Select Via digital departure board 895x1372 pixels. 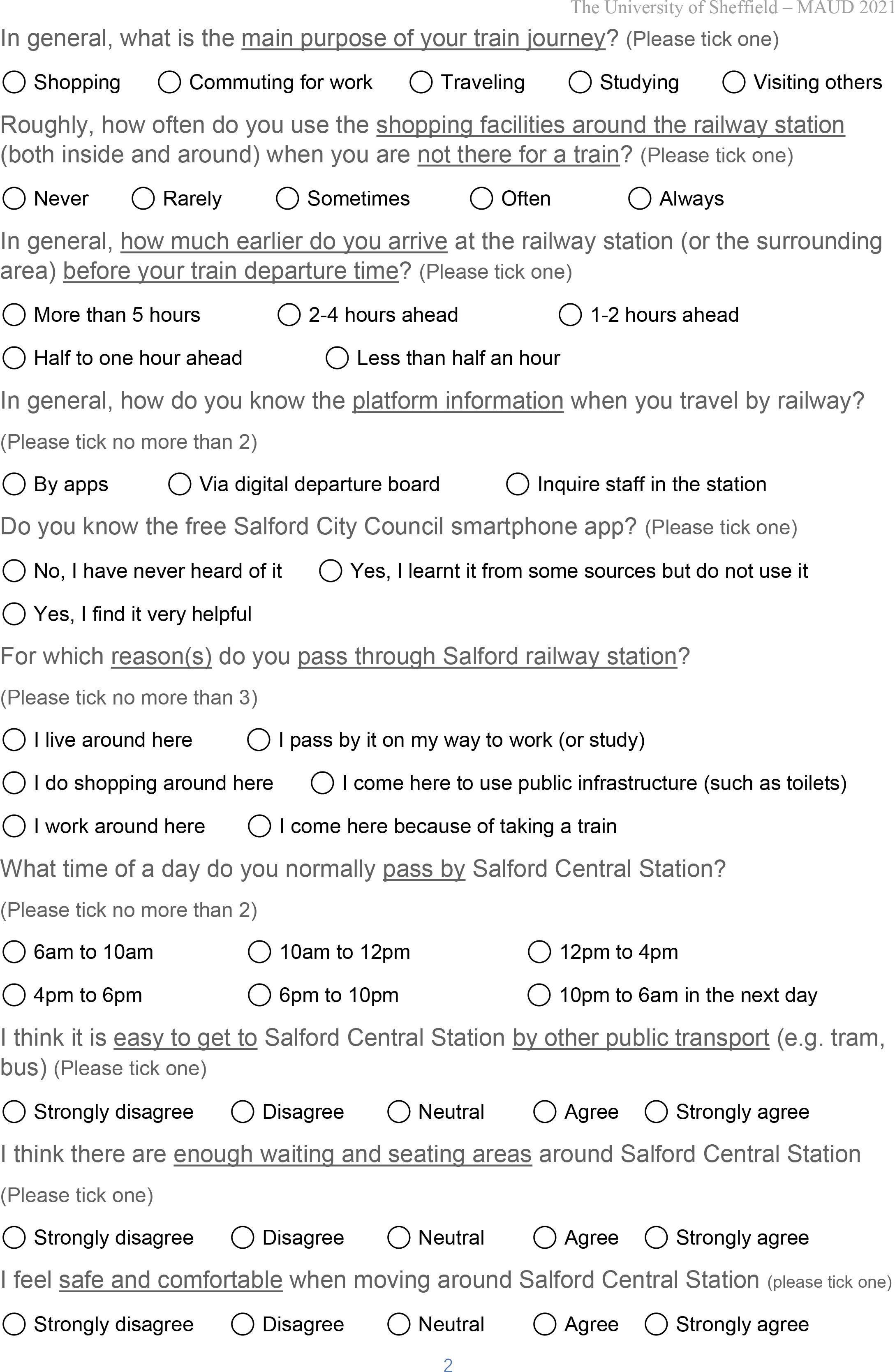(179, 484)
